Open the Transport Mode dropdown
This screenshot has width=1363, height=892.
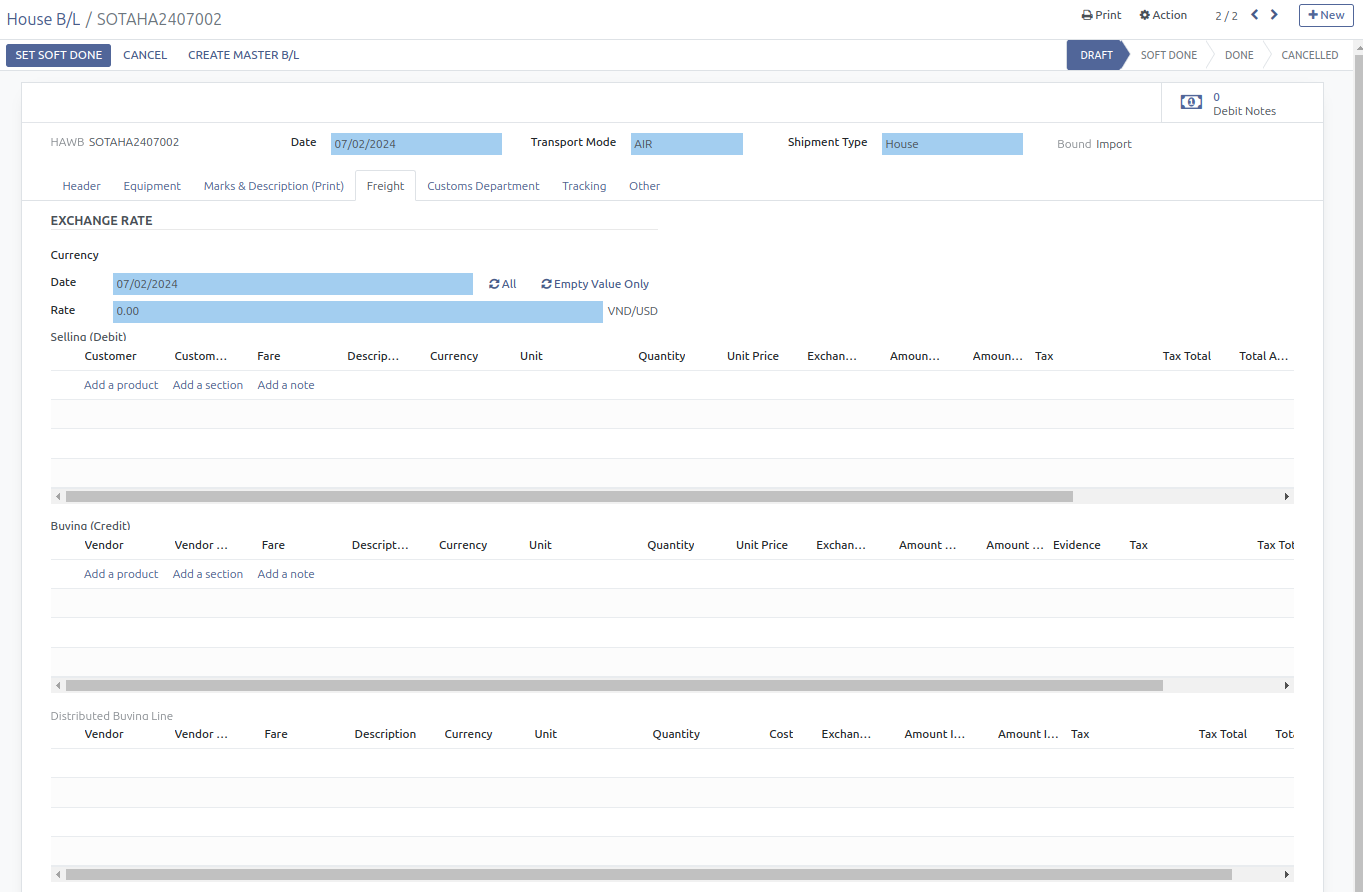click(686, 144)
